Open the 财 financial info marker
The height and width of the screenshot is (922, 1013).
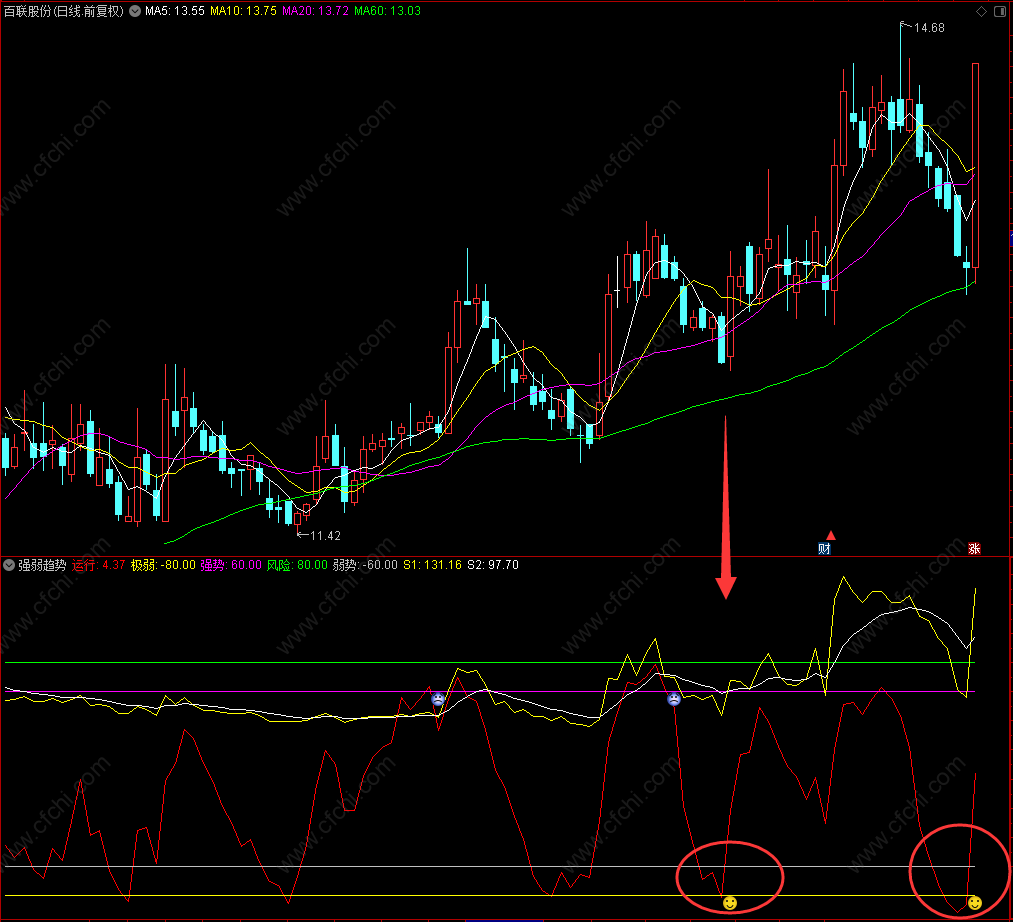(824, 549)
